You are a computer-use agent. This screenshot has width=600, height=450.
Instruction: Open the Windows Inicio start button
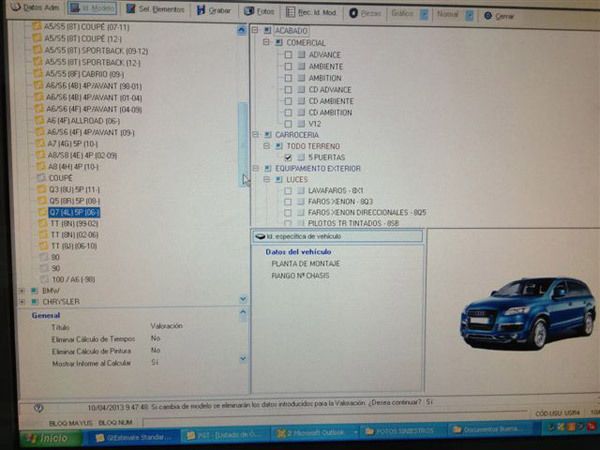(x=51, y=439)
